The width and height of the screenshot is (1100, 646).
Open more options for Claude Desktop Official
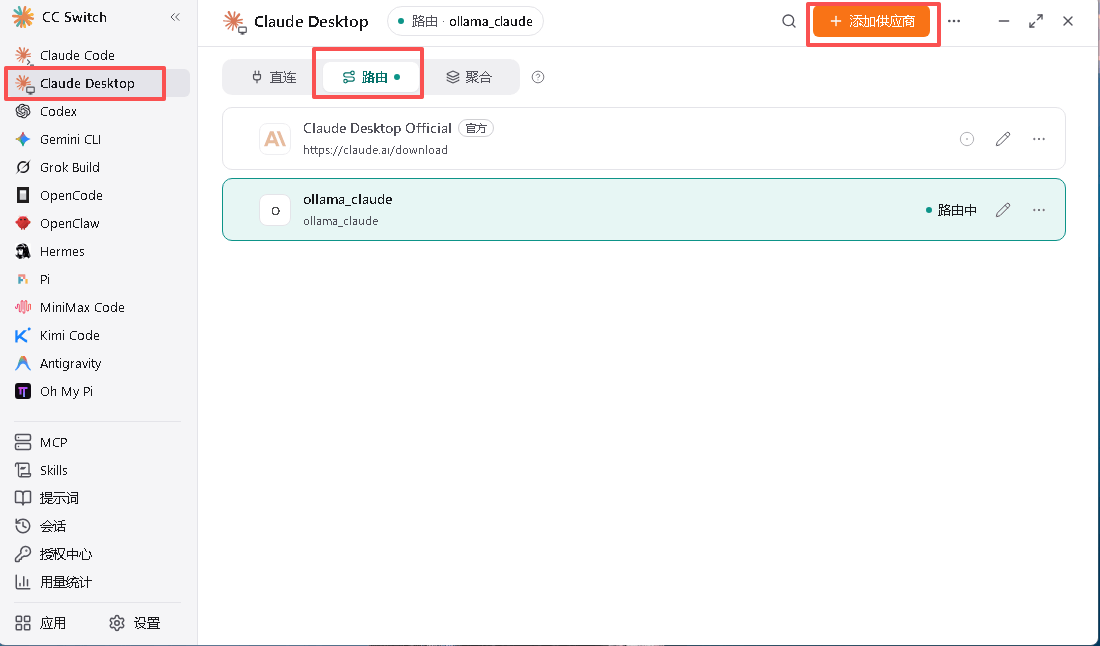point(1039,139)
